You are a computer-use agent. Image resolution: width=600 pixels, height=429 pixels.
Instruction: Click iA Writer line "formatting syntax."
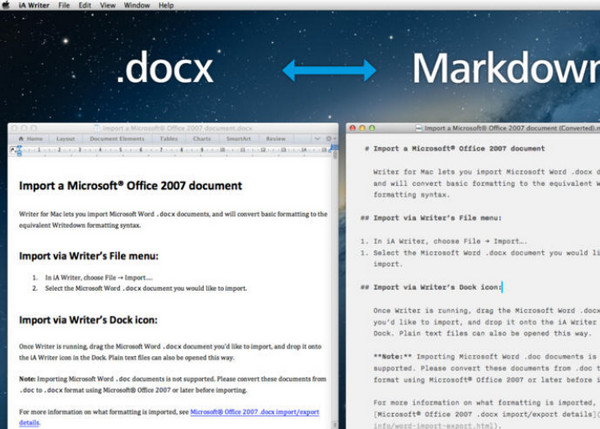pyautogui.click(x=411, y=195)
